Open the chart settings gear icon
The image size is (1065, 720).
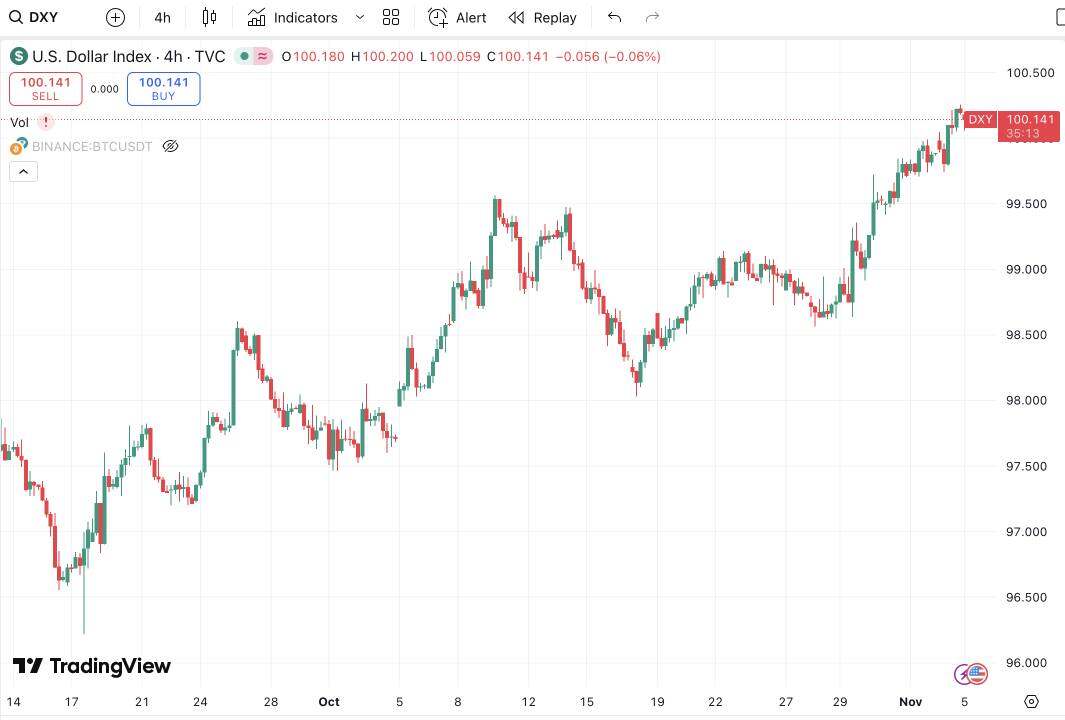1031,703
